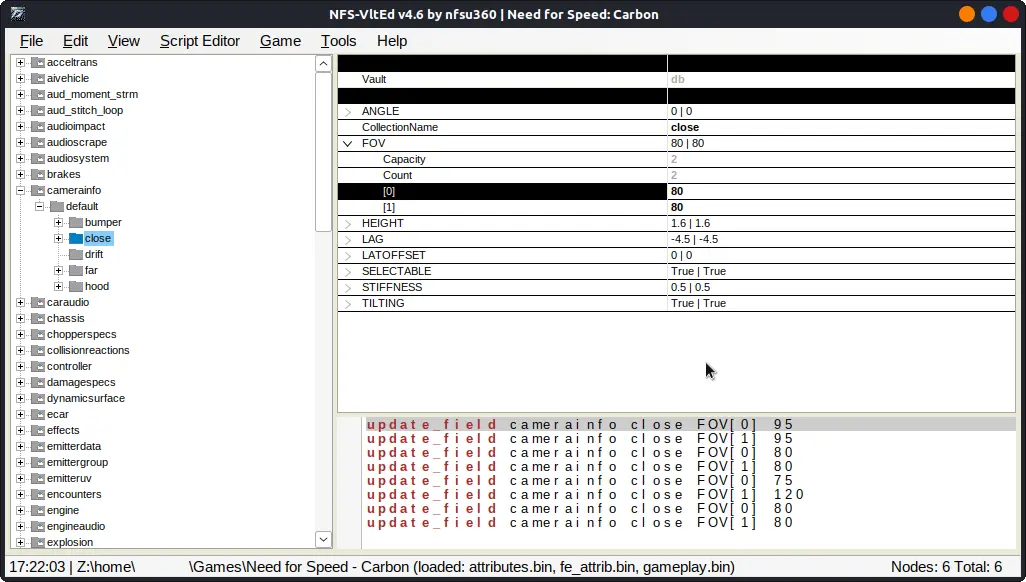The width and height of the screenshot is (1026, 582).
Task: Collapse the FOV property row
Action: point(348,143)
